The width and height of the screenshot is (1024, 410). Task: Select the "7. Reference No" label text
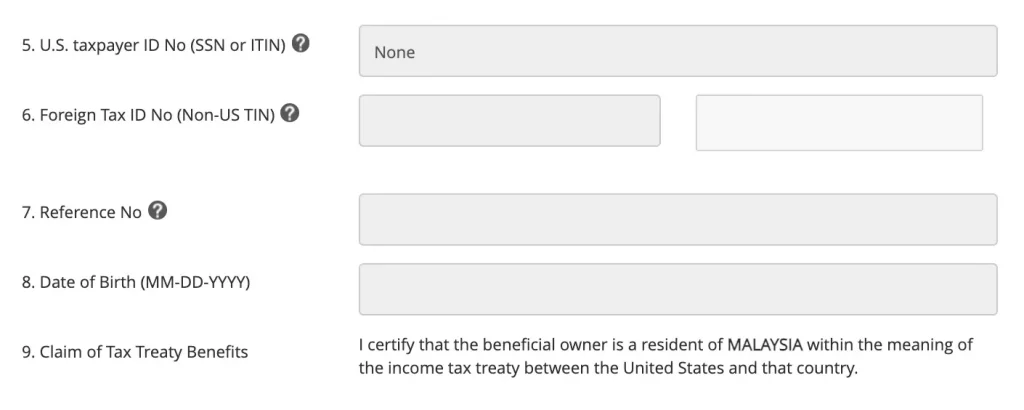(x=80, y=212)
